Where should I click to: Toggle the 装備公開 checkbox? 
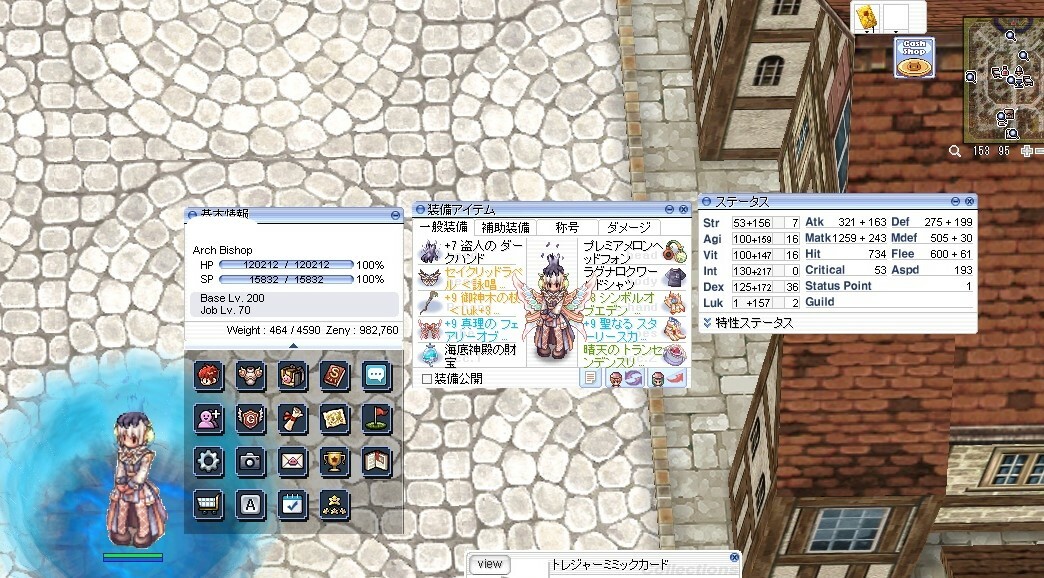click(427, 379)
